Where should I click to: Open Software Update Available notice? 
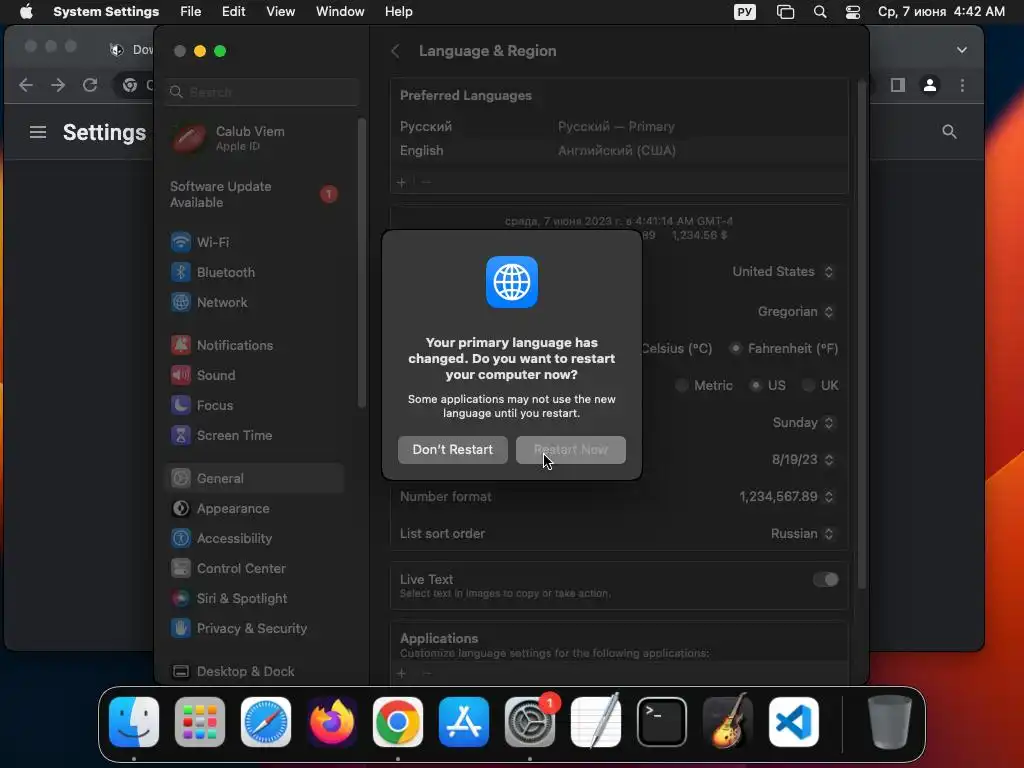click(255, 195)
